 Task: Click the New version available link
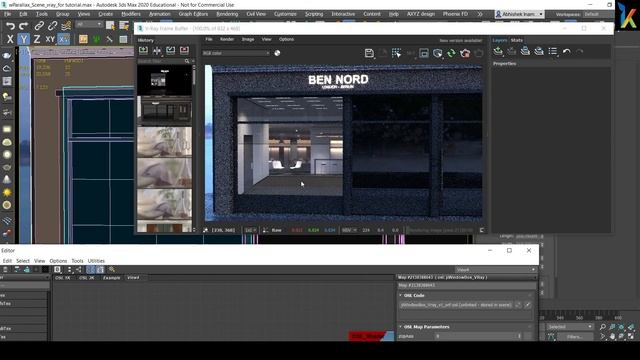pyautogui.click(x=460, y=40)
